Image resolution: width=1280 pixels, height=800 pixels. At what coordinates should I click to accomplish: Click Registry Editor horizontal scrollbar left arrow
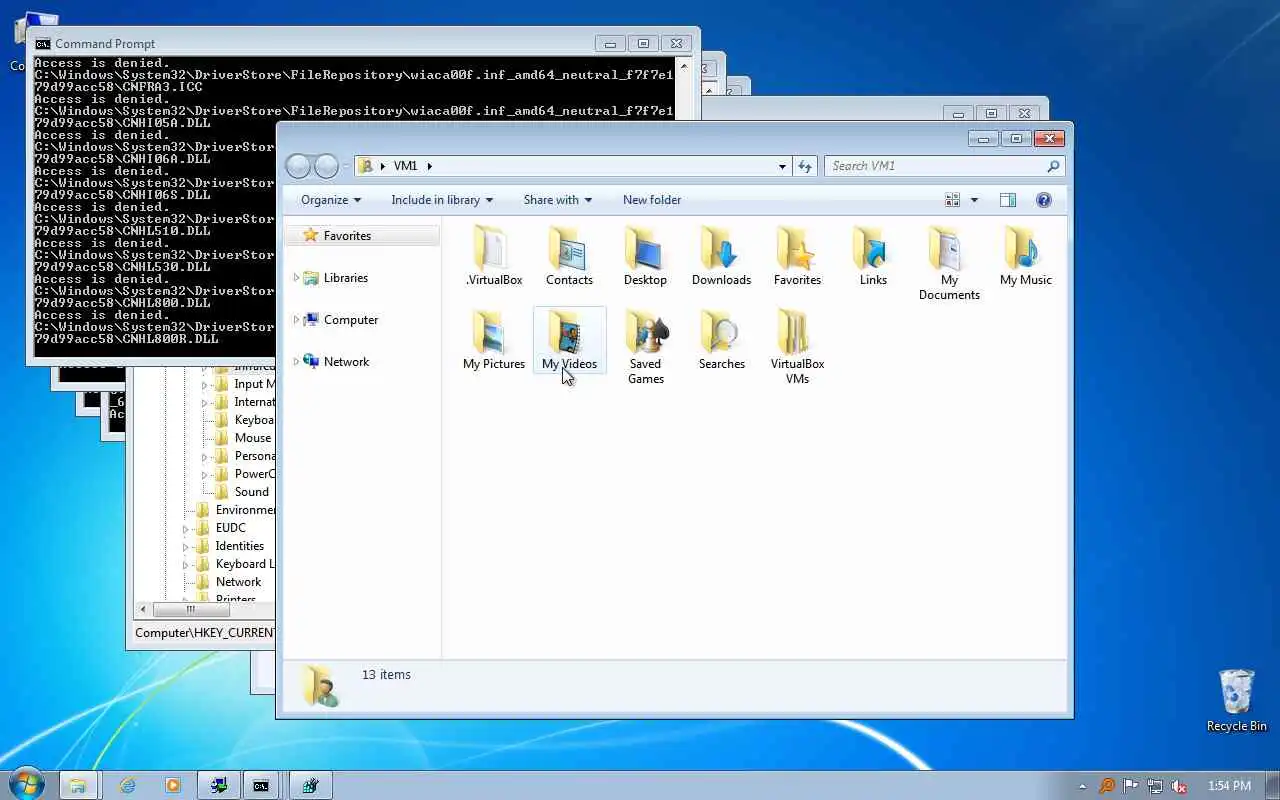tap(143, 609)
